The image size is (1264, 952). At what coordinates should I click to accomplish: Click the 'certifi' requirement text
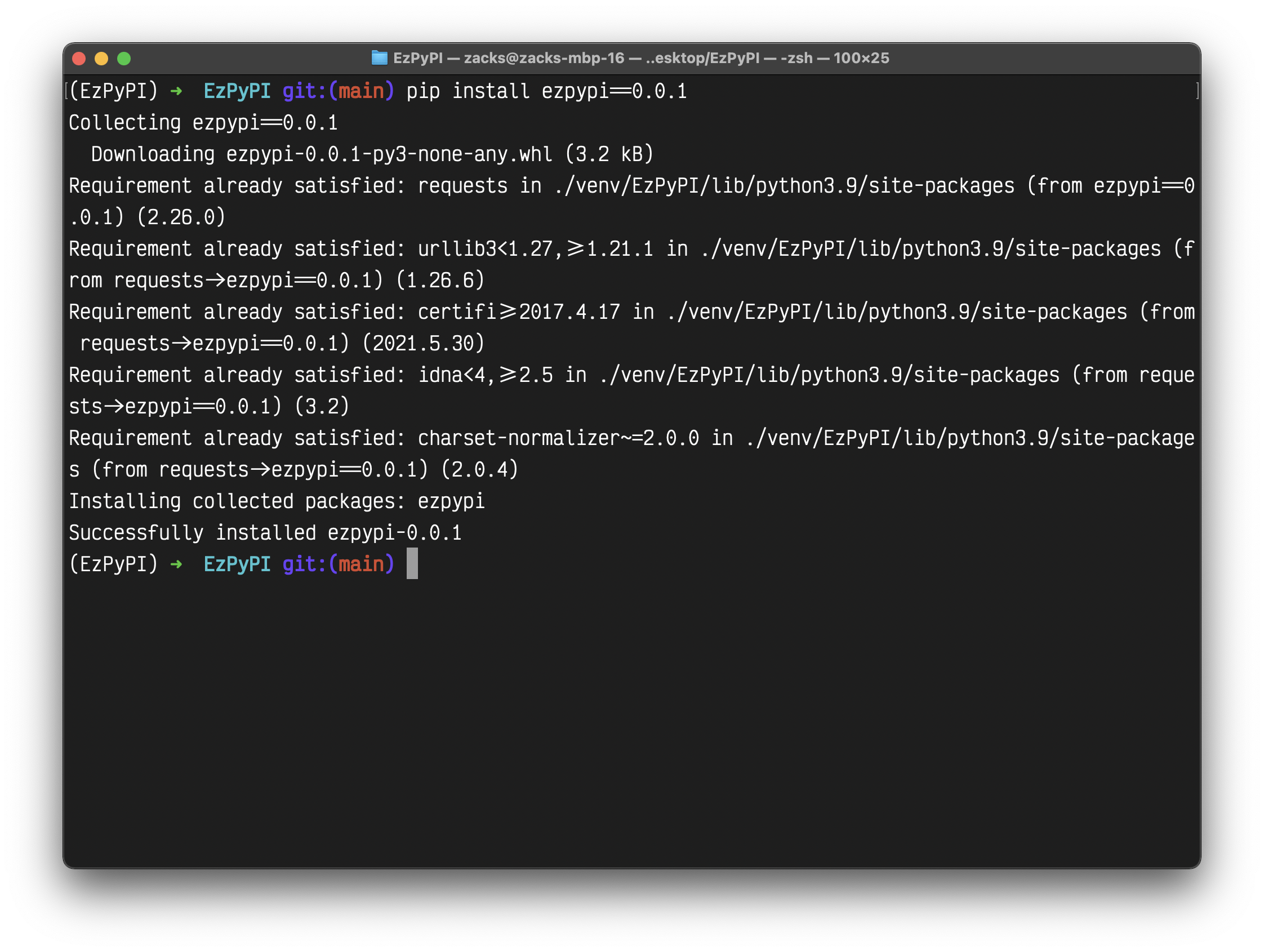(457, 312)
